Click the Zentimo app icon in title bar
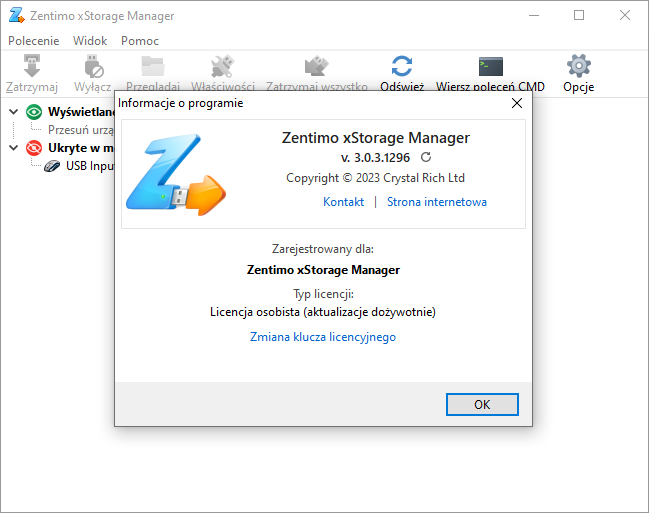 point(17,16)
